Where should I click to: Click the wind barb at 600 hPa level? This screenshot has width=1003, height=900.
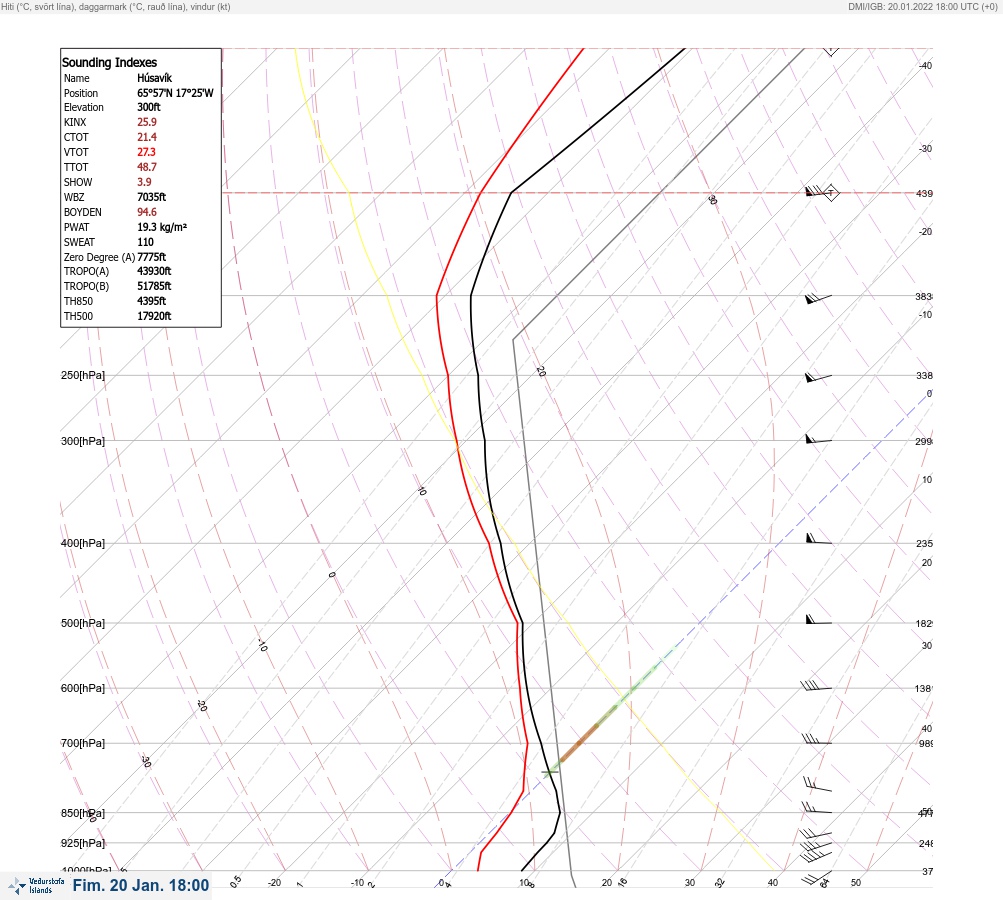pyautogui.click(x=816, y=686)
